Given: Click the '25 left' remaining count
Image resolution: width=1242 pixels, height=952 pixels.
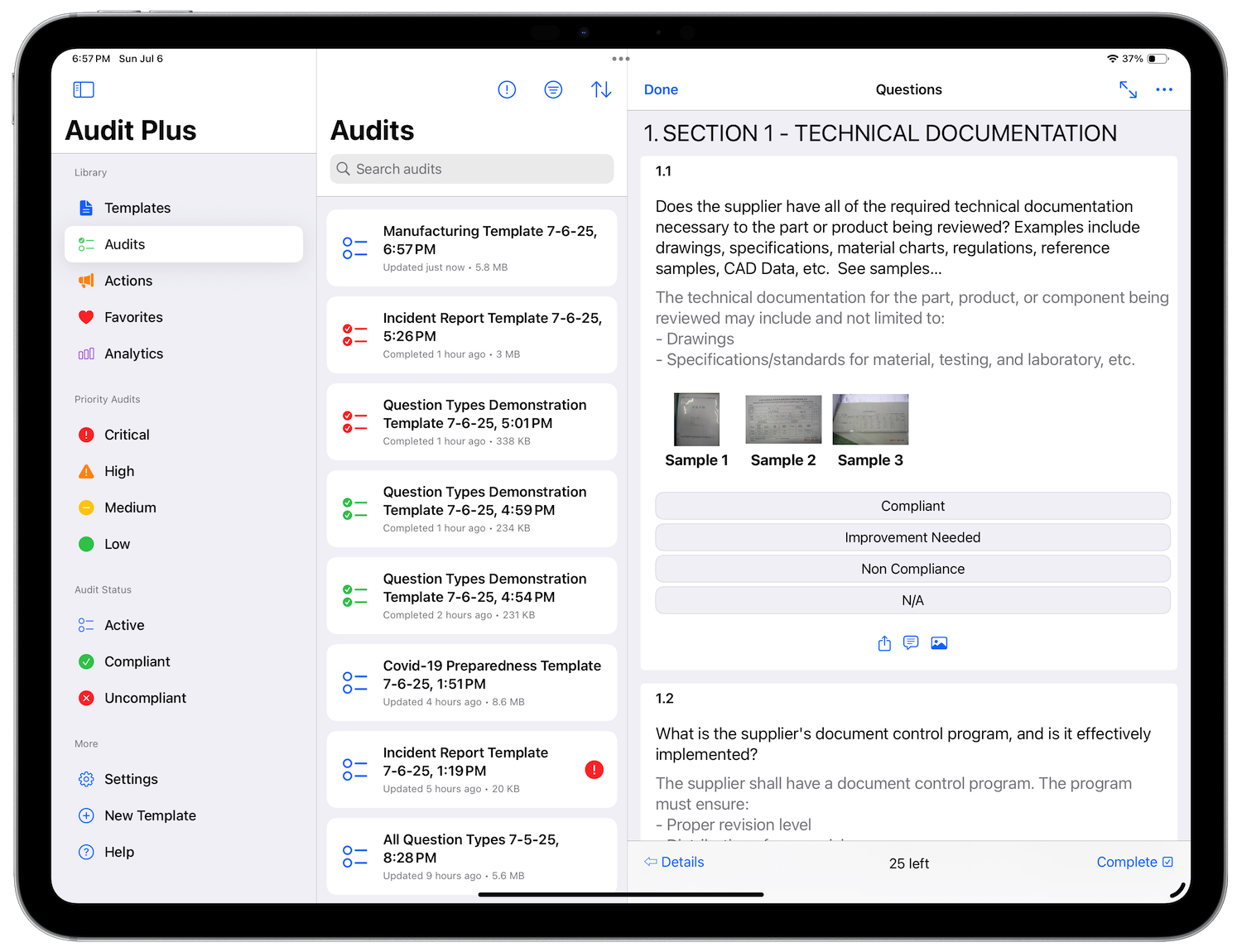Looking at the screenshot, I should (x=909, y=863).
